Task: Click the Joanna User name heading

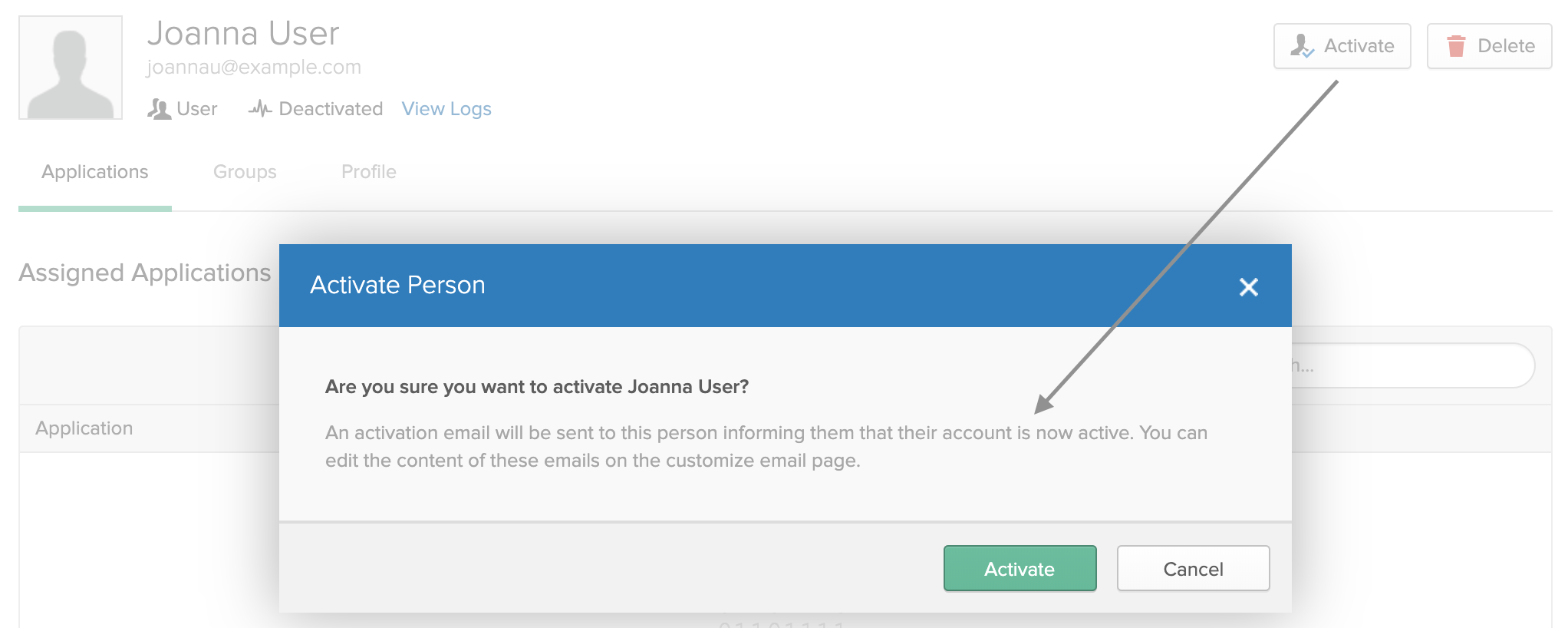Action: (243, 34)
